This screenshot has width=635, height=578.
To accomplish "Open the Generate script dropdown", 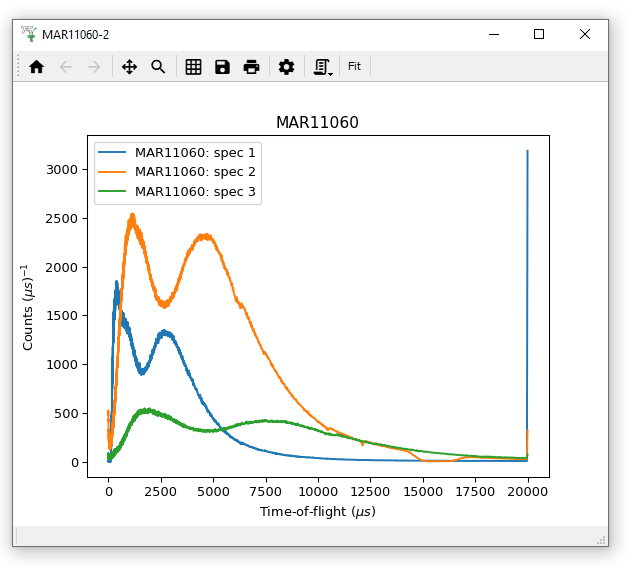I will coord(323,67).
